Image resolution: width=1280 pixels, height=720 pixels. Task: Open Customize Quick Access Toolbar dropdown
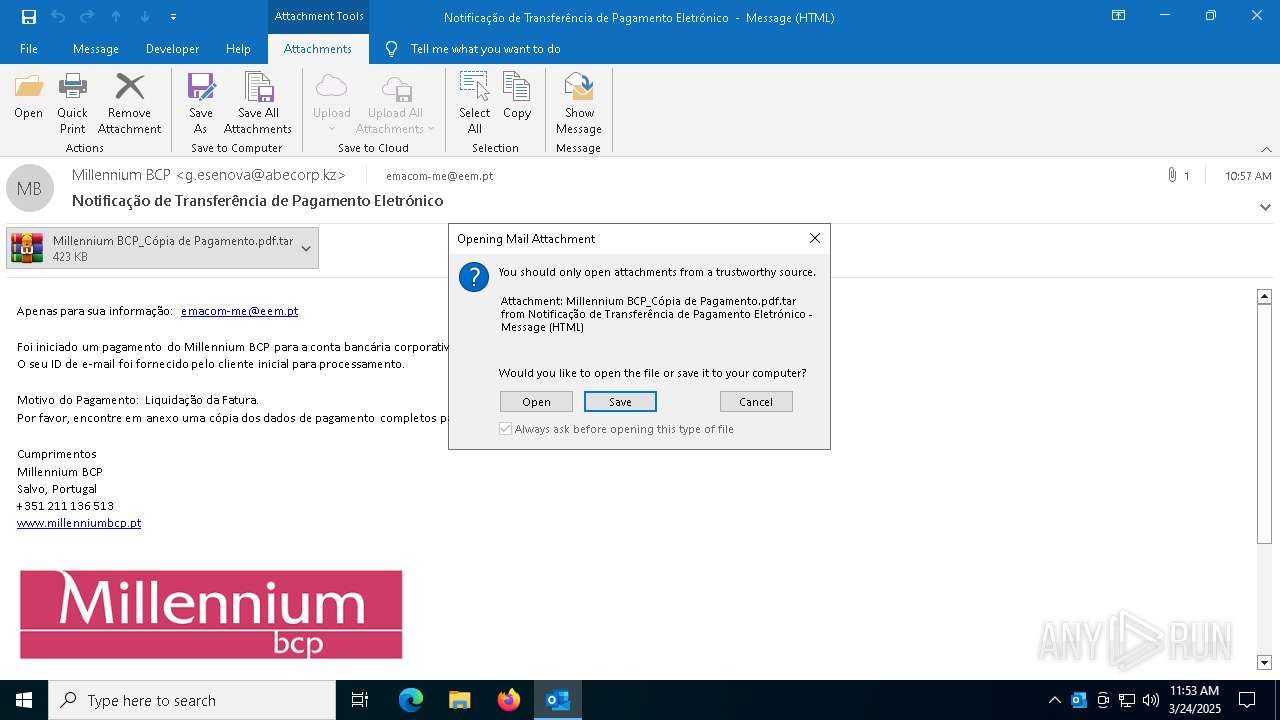tap(174, 17)
